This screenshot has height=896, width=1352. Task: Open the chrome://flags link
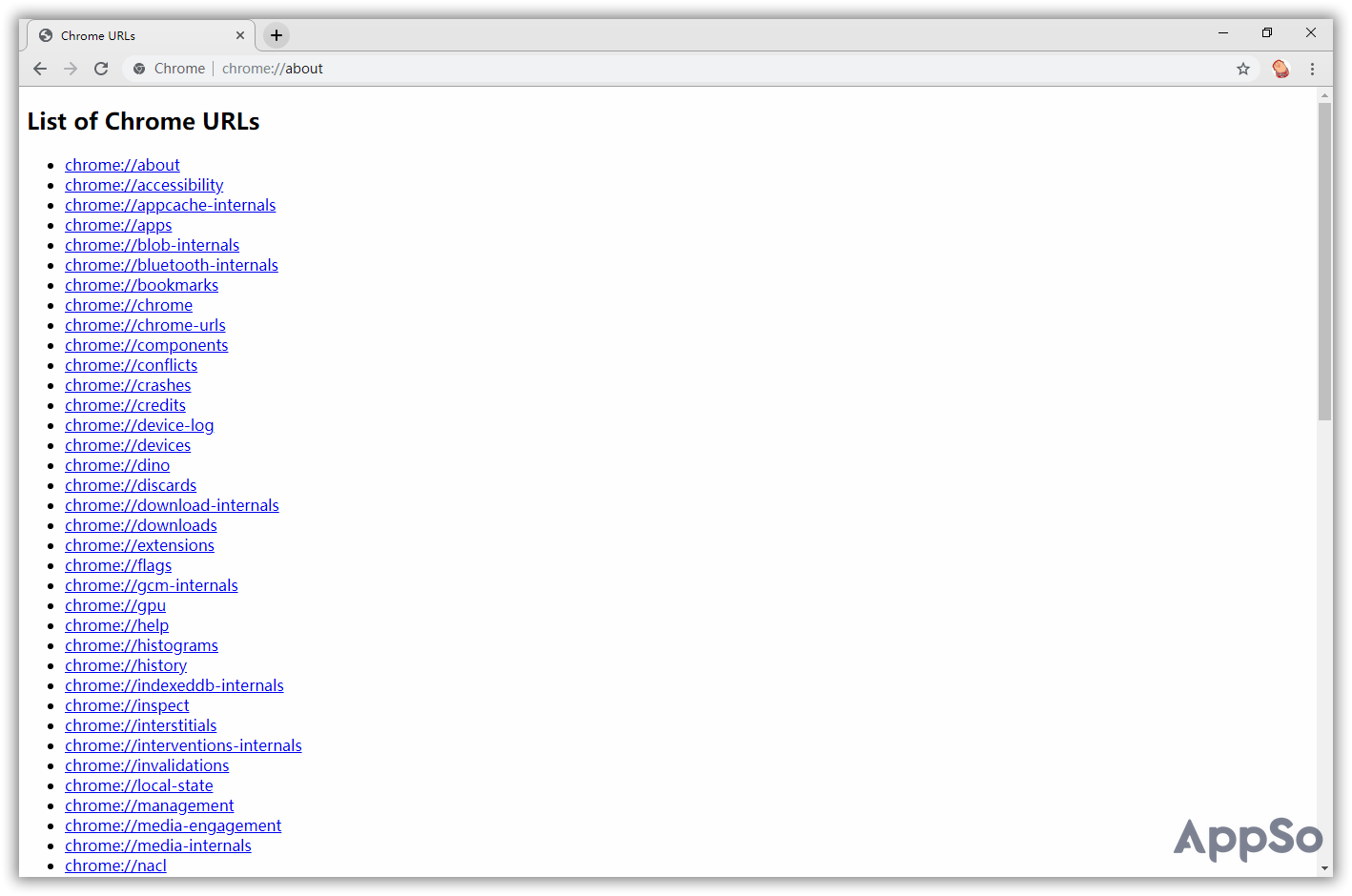tap(118, 565)
